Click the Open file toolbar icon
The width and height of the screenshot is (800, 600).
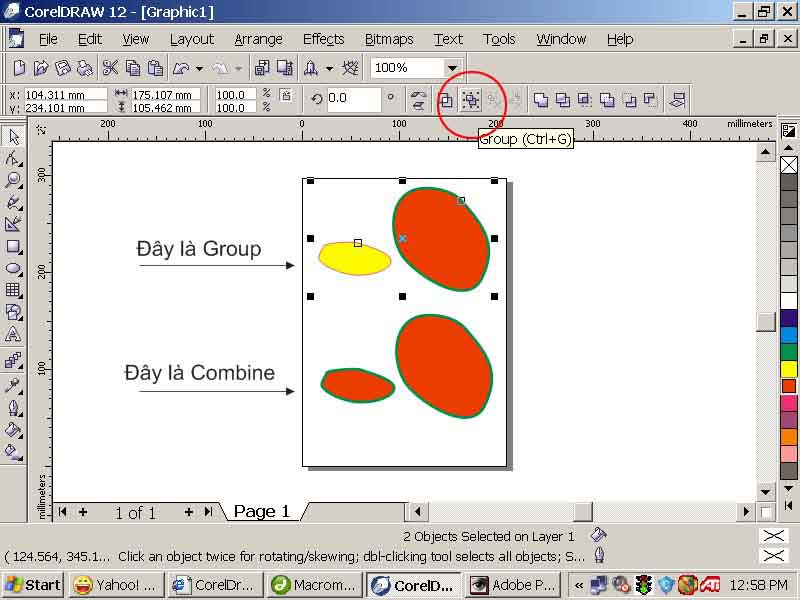point(41,68)
